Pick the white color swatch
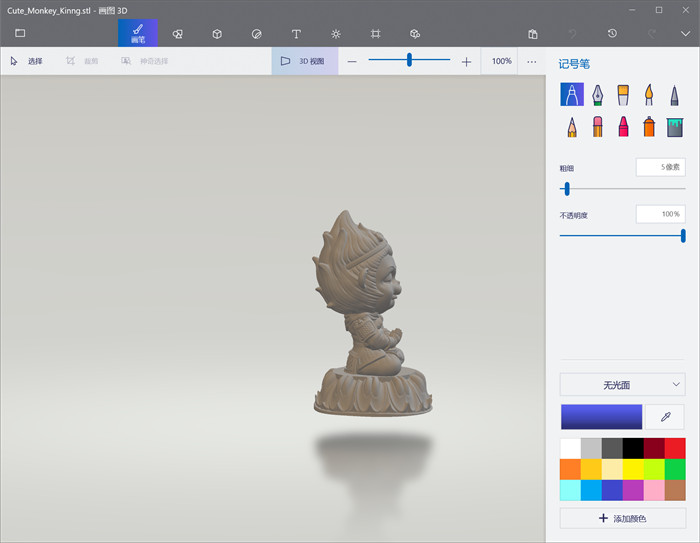 click(x=570, y=448)
